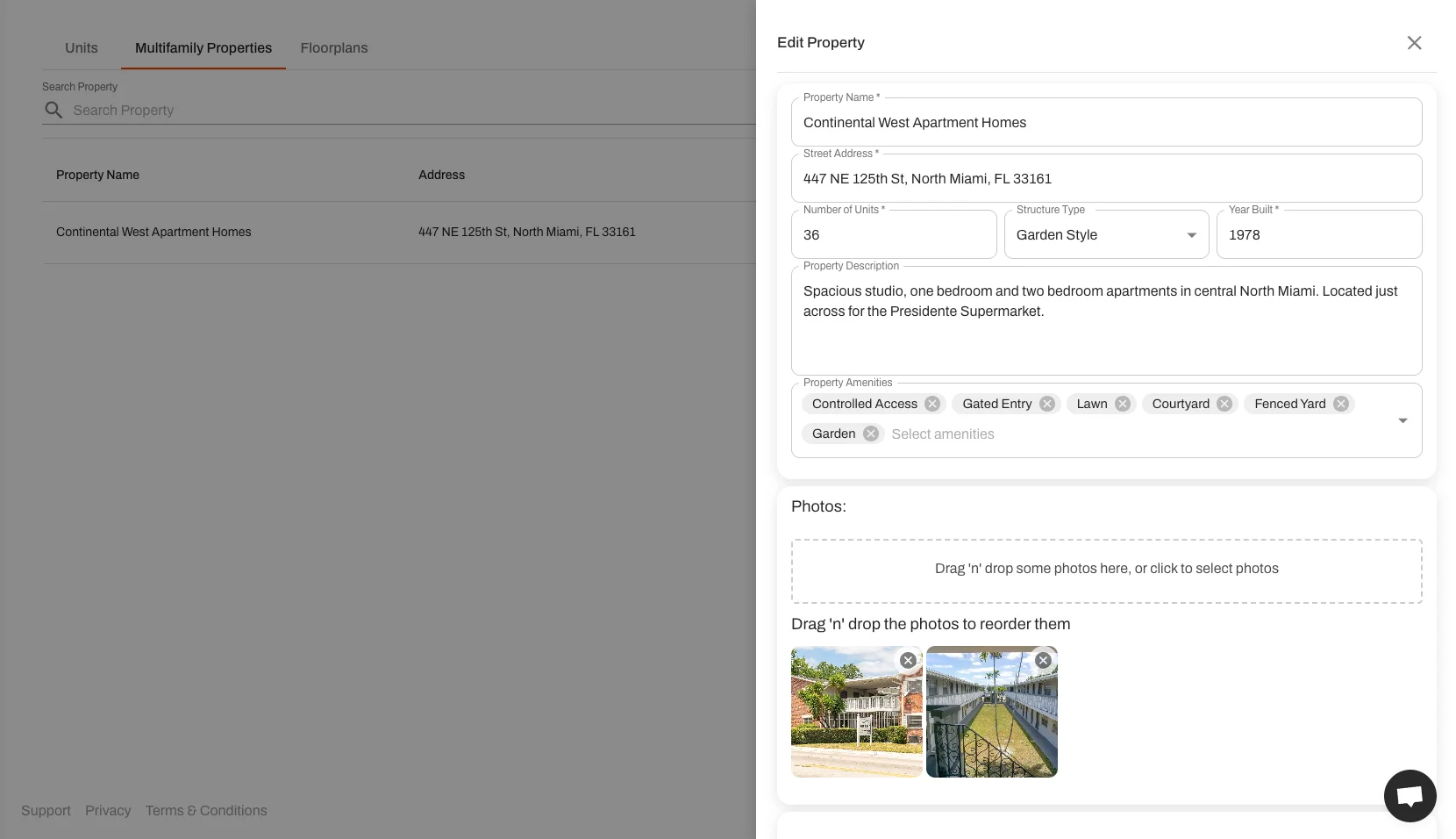The image size is (1456, 839).
Task: Expand the Property Amenities list arrow
Action: coord(1402,420)
